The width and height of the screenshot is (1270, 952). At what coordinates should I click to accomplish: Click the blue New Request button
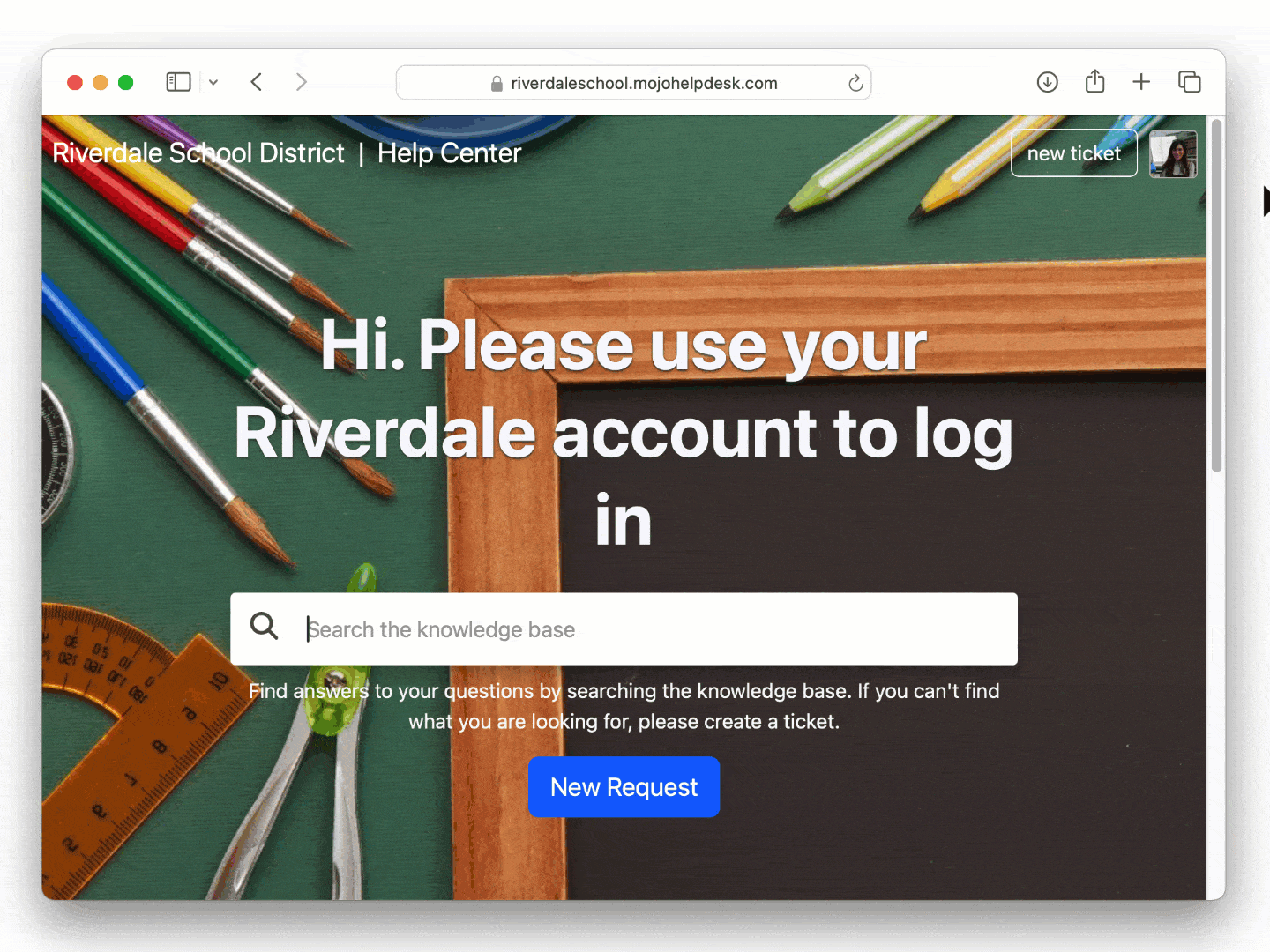[624, 787]
